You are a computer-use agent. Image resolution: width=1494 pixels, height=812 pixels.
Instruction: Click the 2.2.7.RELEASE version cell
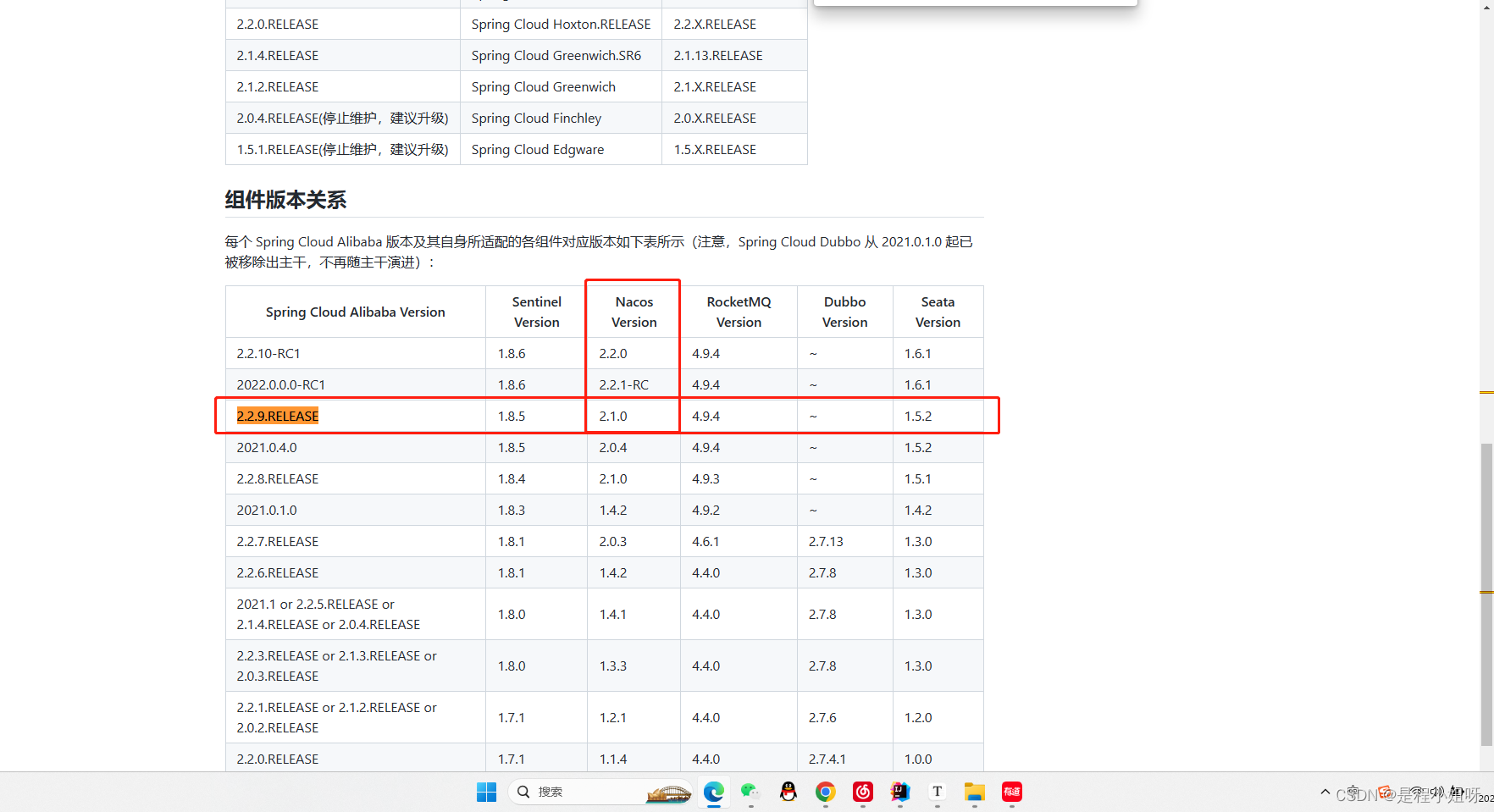pyautogui.click(x=356, y=541)
